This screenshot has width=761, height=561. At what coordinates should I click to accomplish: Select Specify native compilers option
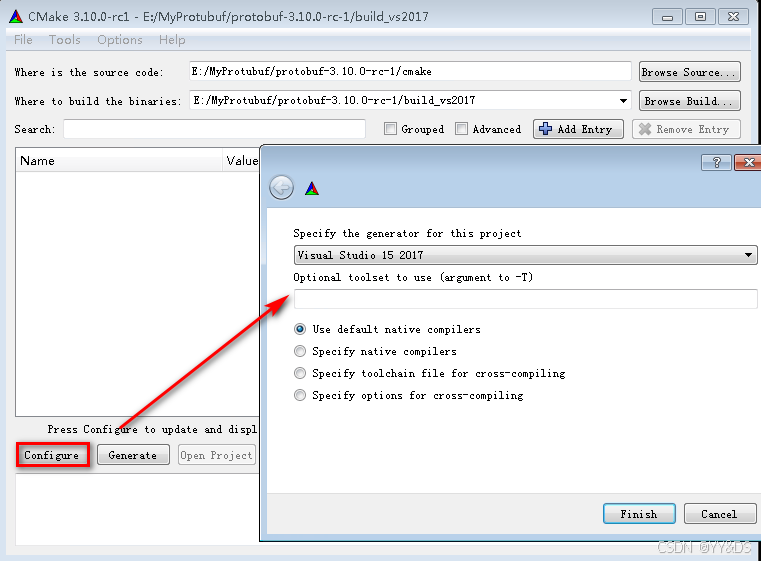point(300,351)
